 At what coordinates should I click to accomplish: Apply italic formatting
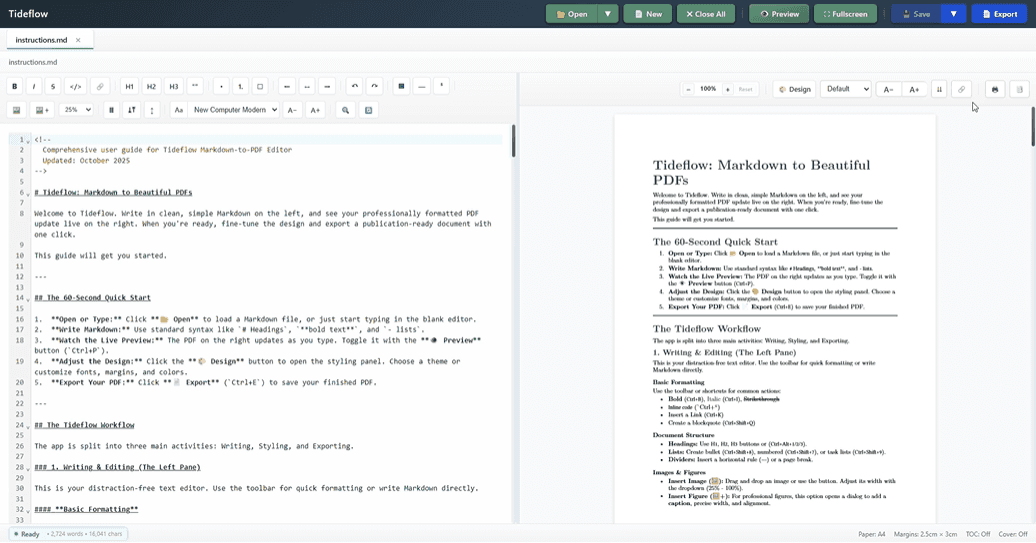pyautogui.click(x=34, y=87)
